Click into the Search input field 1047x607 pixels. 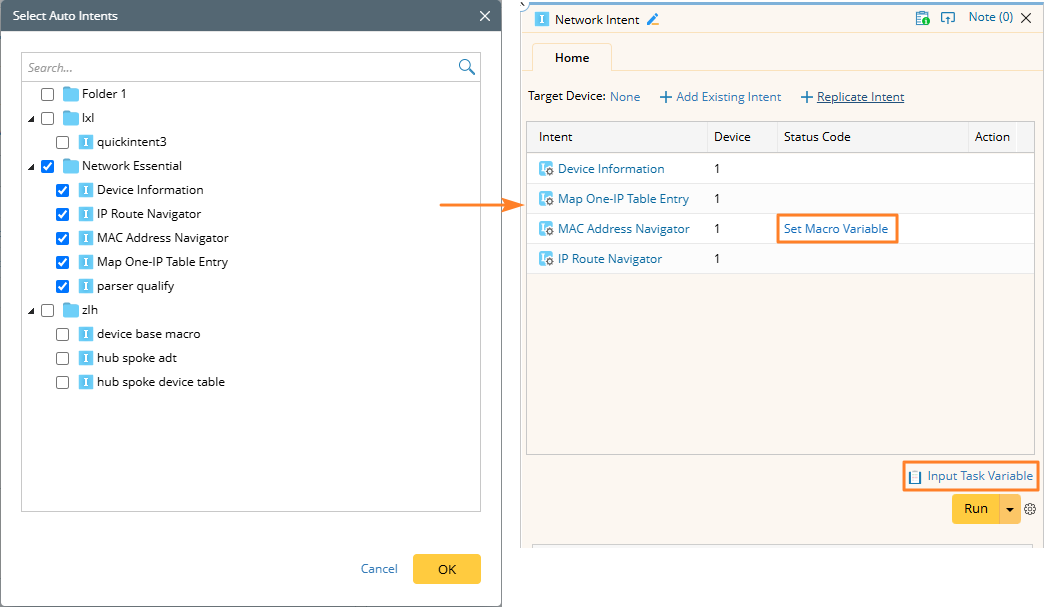click(x=238, y=68)
